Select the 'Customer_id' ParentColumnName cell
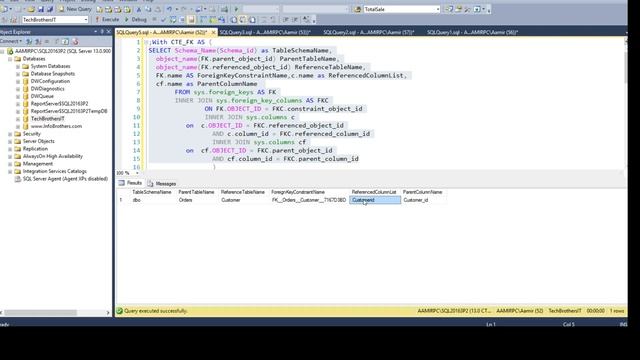Viewport: 640px width, 360px height. 423,200
